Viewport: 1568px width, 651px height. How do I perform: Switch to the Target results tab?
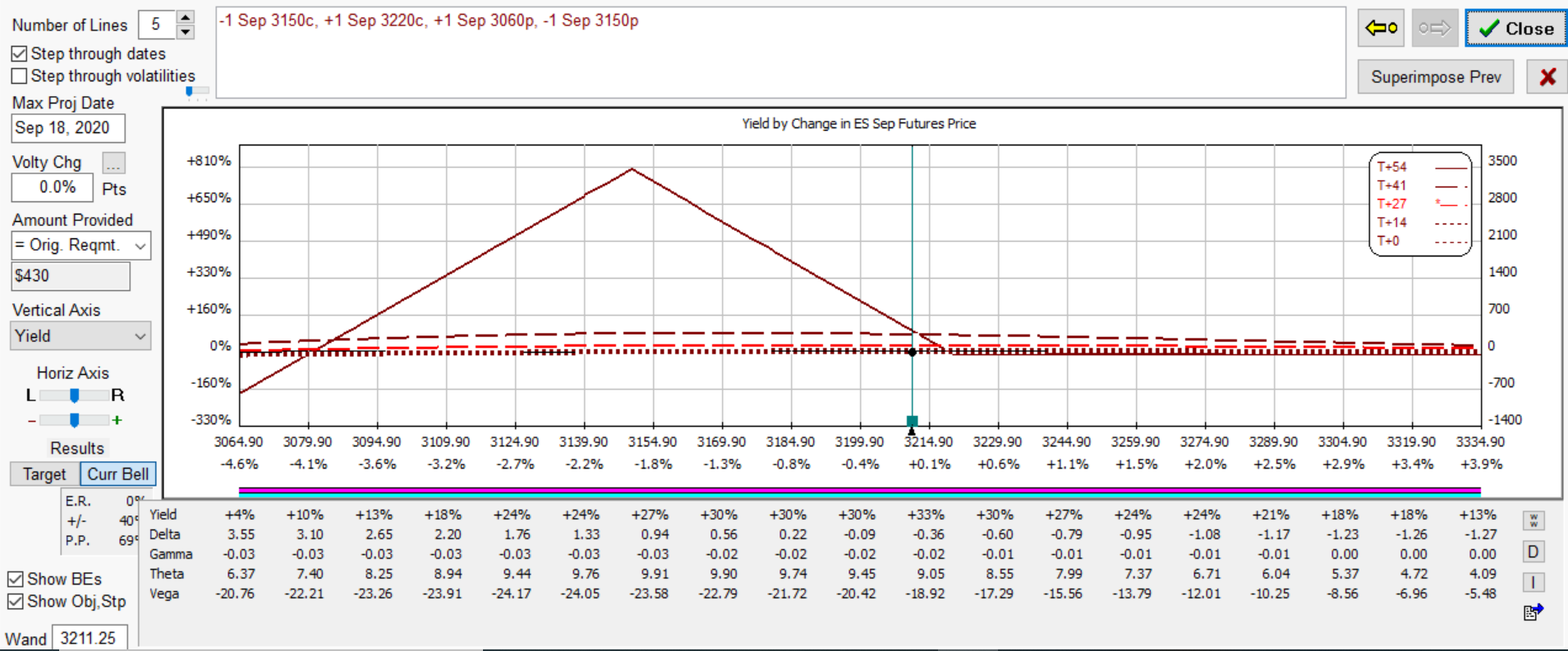click(44, 474)
